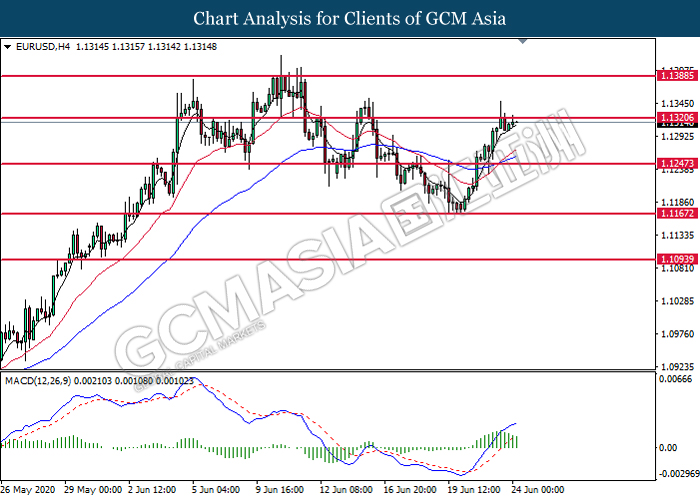
Task: Click the 16 Jun 20:00 time label
Action: tap(410, 490)
